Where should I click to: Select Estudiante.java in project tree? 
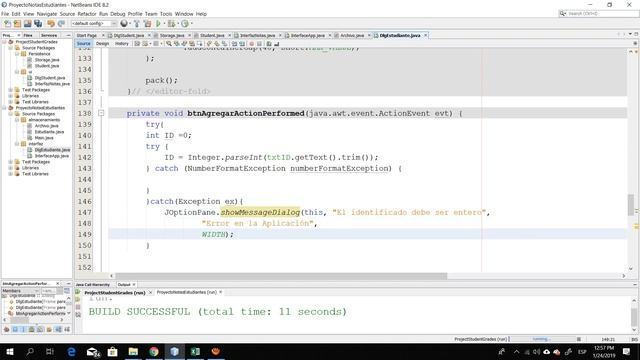pyautogui.click(x=49, y=132)
